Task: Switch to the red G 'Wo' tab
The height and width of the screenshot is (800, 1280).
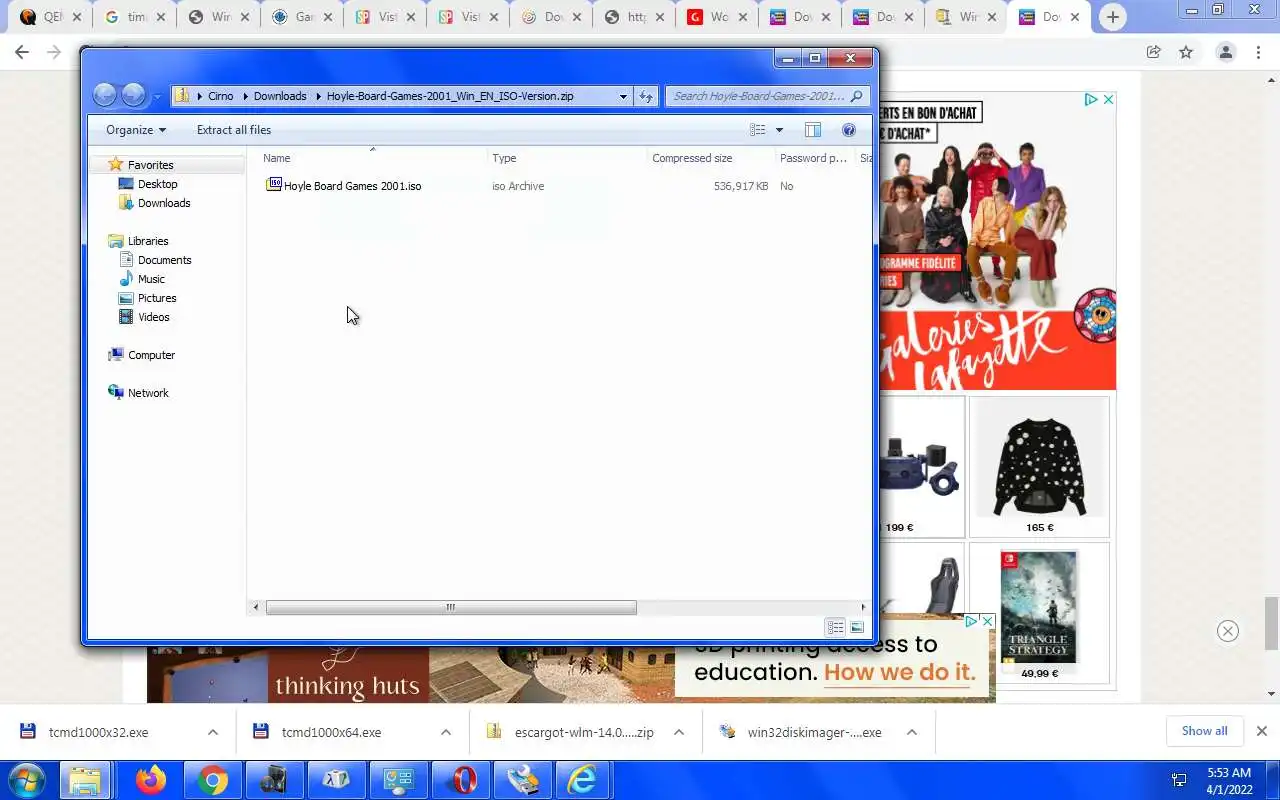Action: pyautogui.click(x=716, y=17)
